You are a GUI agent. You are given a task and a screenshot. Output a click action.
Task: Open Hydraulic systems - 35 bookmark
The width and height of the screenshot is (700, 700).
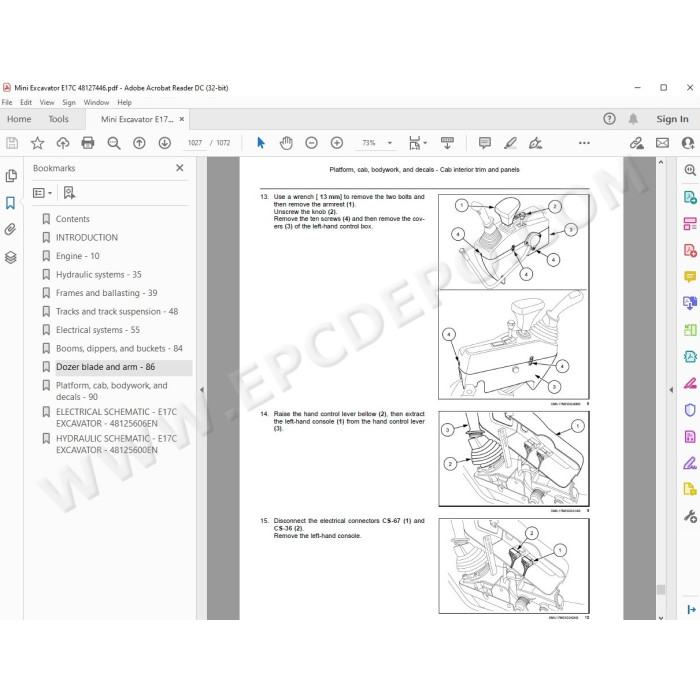(99, 275)
